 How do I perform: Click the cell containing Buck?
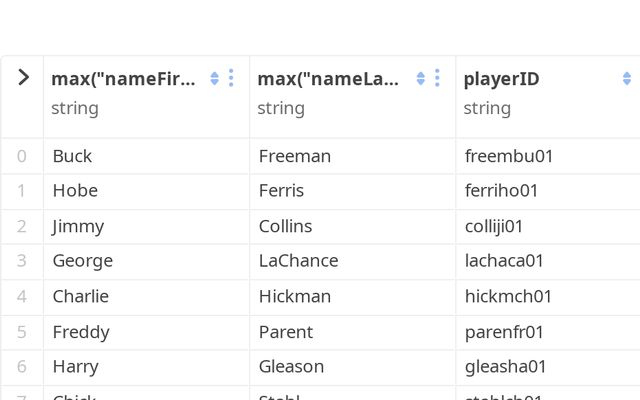tap(72, 156)
